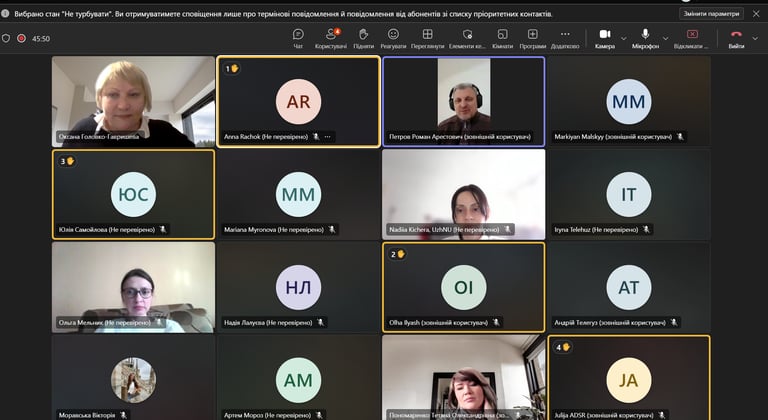The width and height of the screenshot is (768, 420).
Task: Open the Елементи керування notes icon
Action: point(467,39)
